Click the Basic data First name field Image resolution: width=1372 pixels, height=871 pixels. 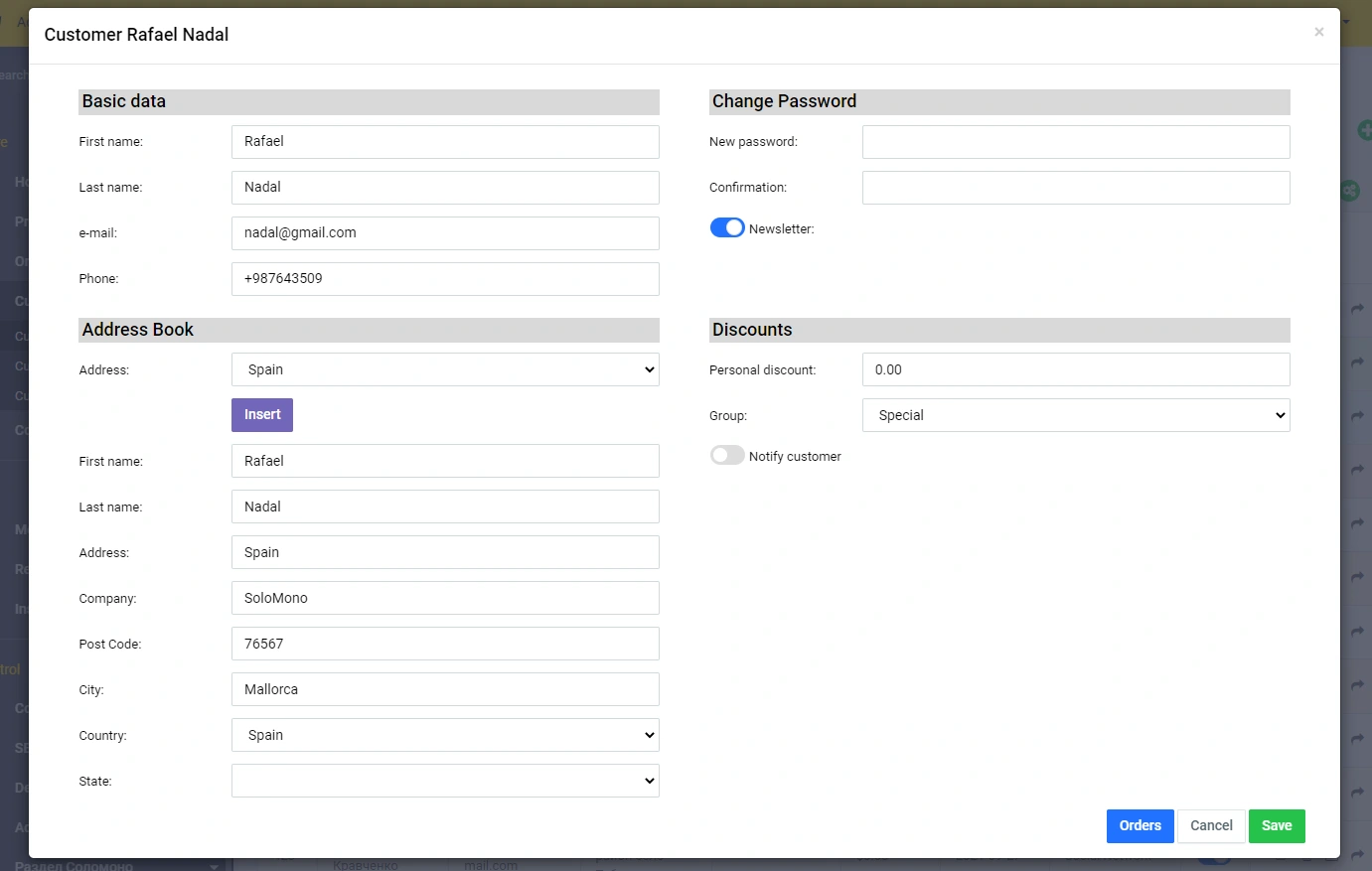coord(445,142)
